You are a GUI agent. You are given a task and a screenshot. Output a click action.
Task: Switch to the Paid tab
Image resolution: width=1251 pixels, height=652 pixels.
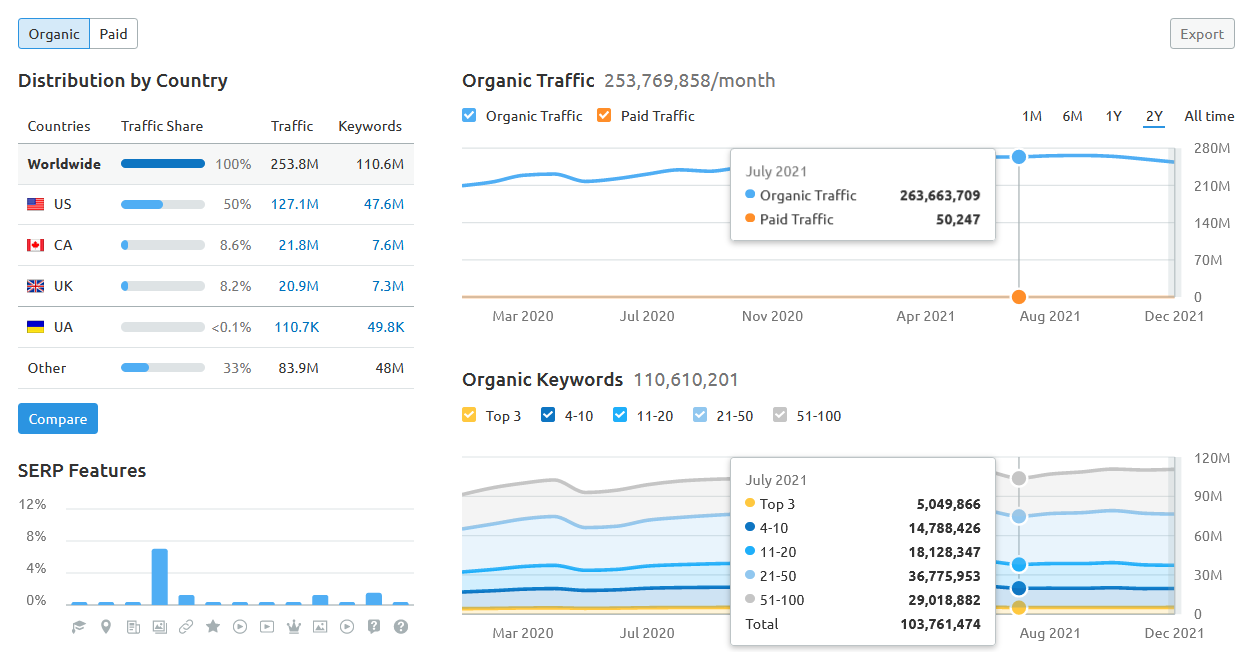point(114,33)
